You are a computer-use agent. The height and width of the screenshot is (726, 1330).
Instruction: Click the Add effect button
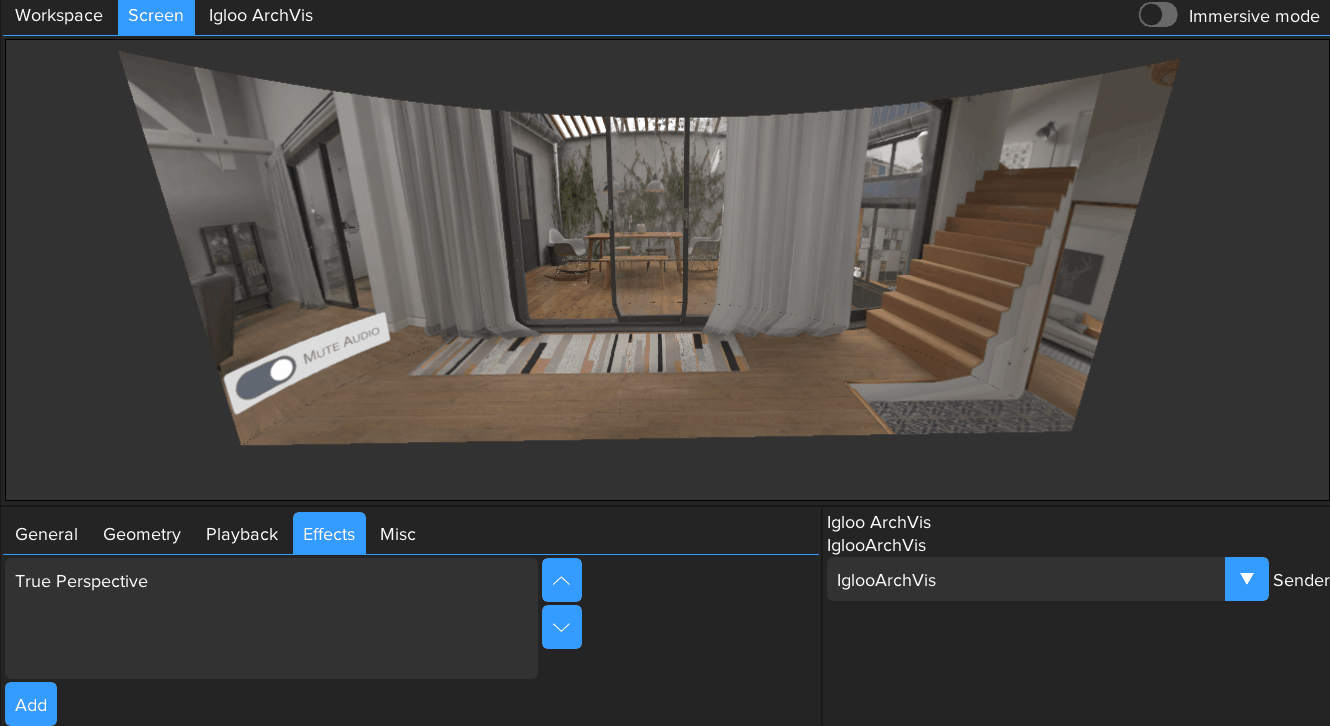tap(30, 703)
